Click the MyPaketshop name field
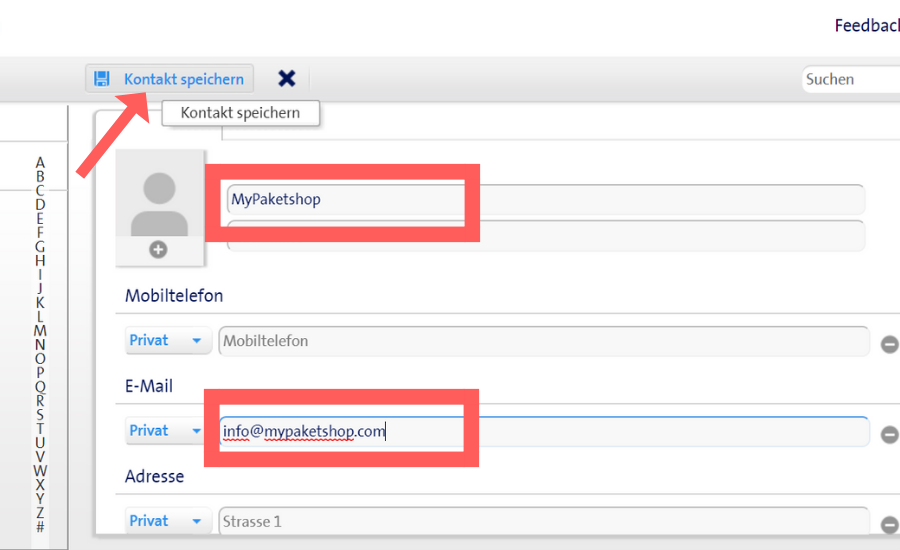 point(545,199)
